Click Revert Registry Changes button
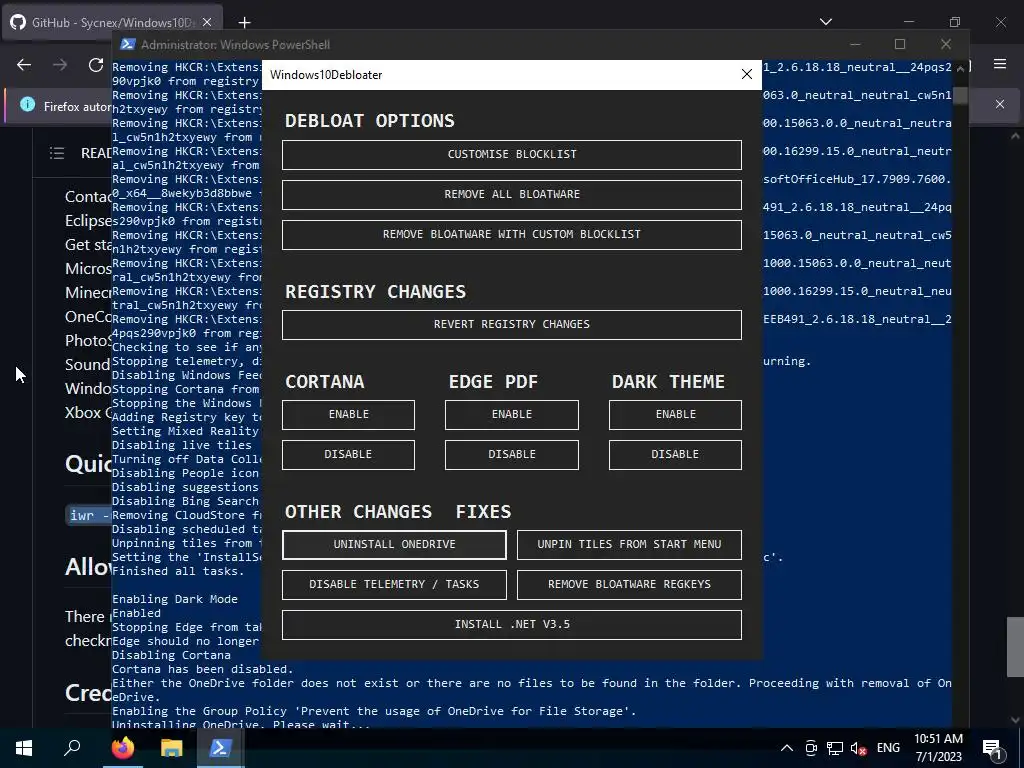This screenshot has width=1024, height=768. tap(511, 325)
